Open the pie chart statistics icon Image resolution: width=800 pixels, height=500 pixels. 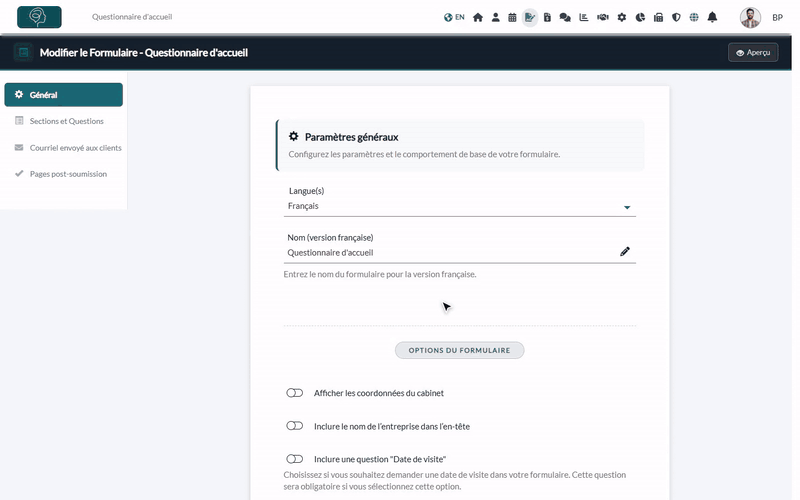tap(640, 17)
